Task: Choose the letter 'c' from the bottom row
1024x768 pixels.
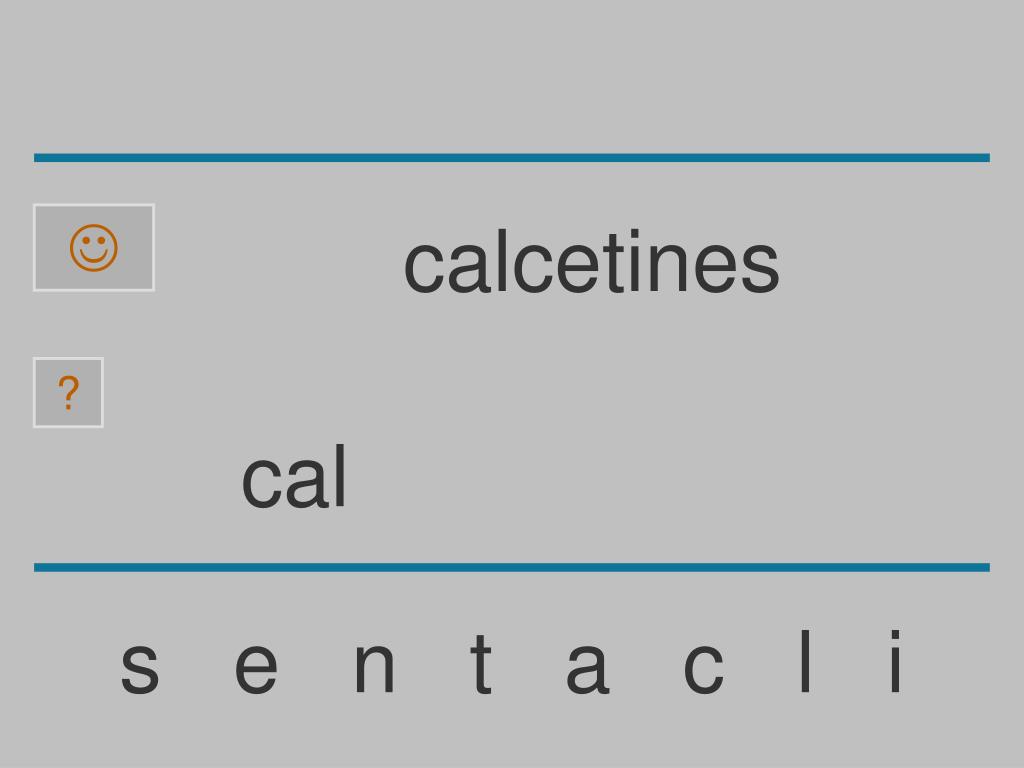Action: coord(703,667)
